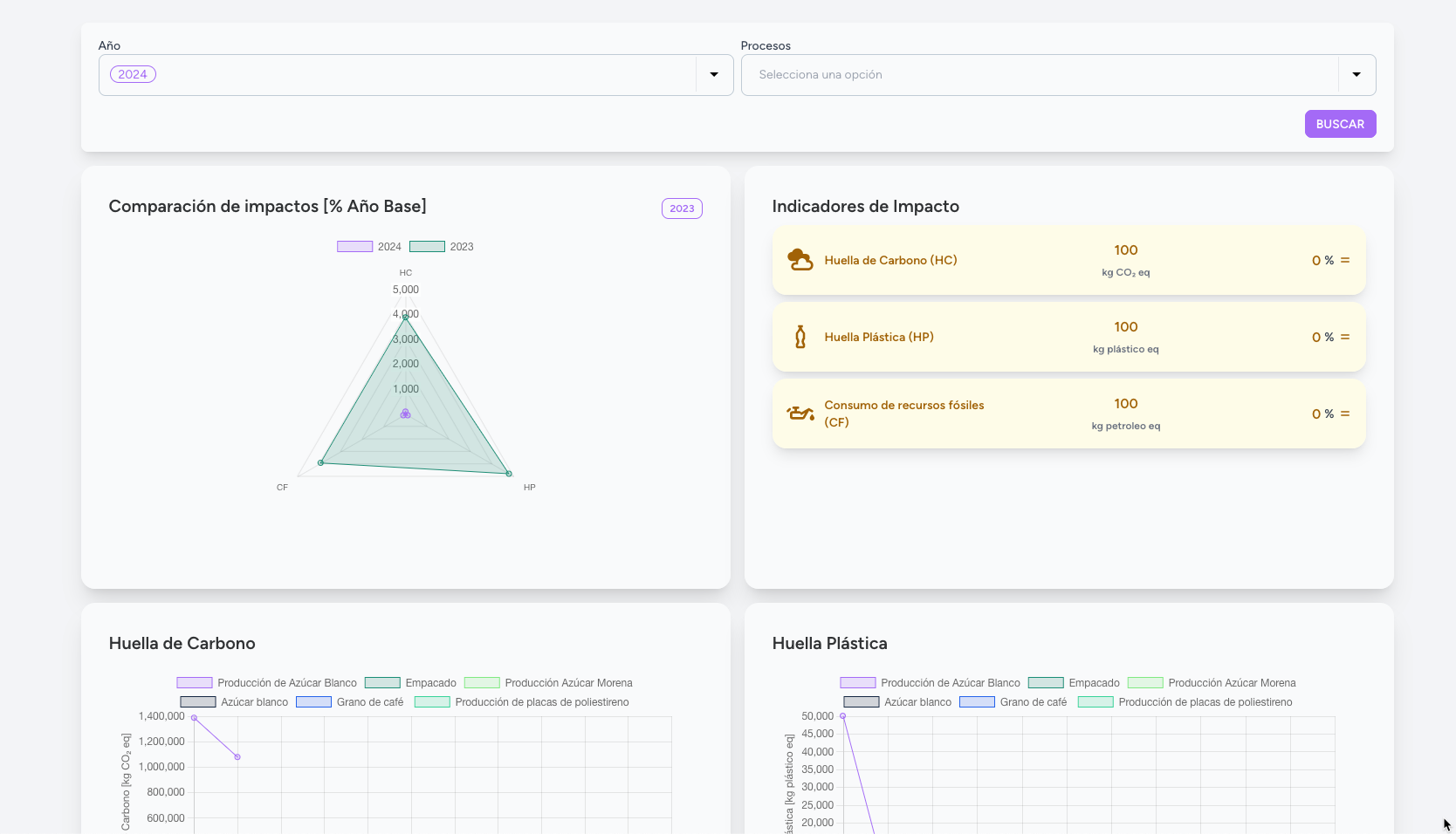Click the 2024 chip in Año selector

tap(133, 74)
